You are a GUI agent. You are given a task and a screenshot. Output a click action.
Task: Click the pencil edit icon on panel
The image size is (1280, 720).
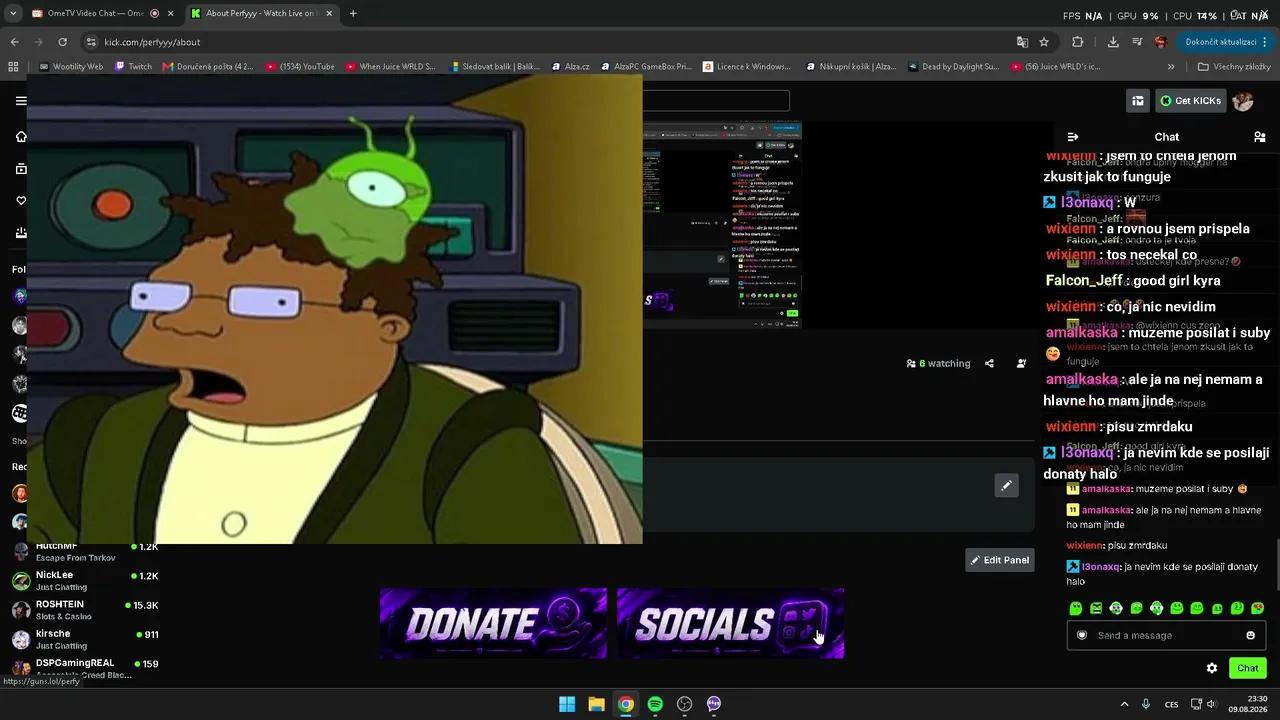point(1007,486)
